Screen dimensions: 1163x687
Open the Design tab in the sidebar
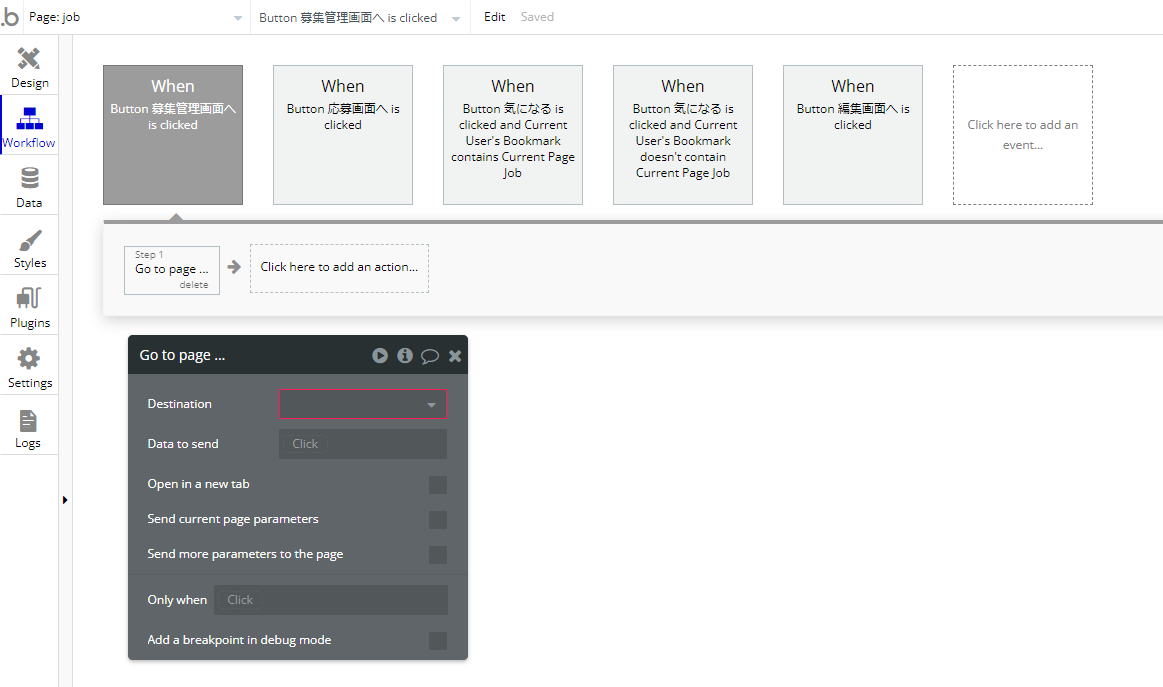[29, 68]
